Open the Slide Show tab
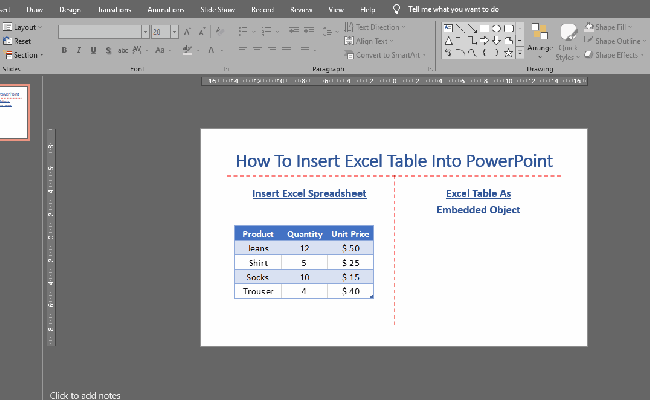The height and width of the screenshot is (400, 650). coord(218,9)
